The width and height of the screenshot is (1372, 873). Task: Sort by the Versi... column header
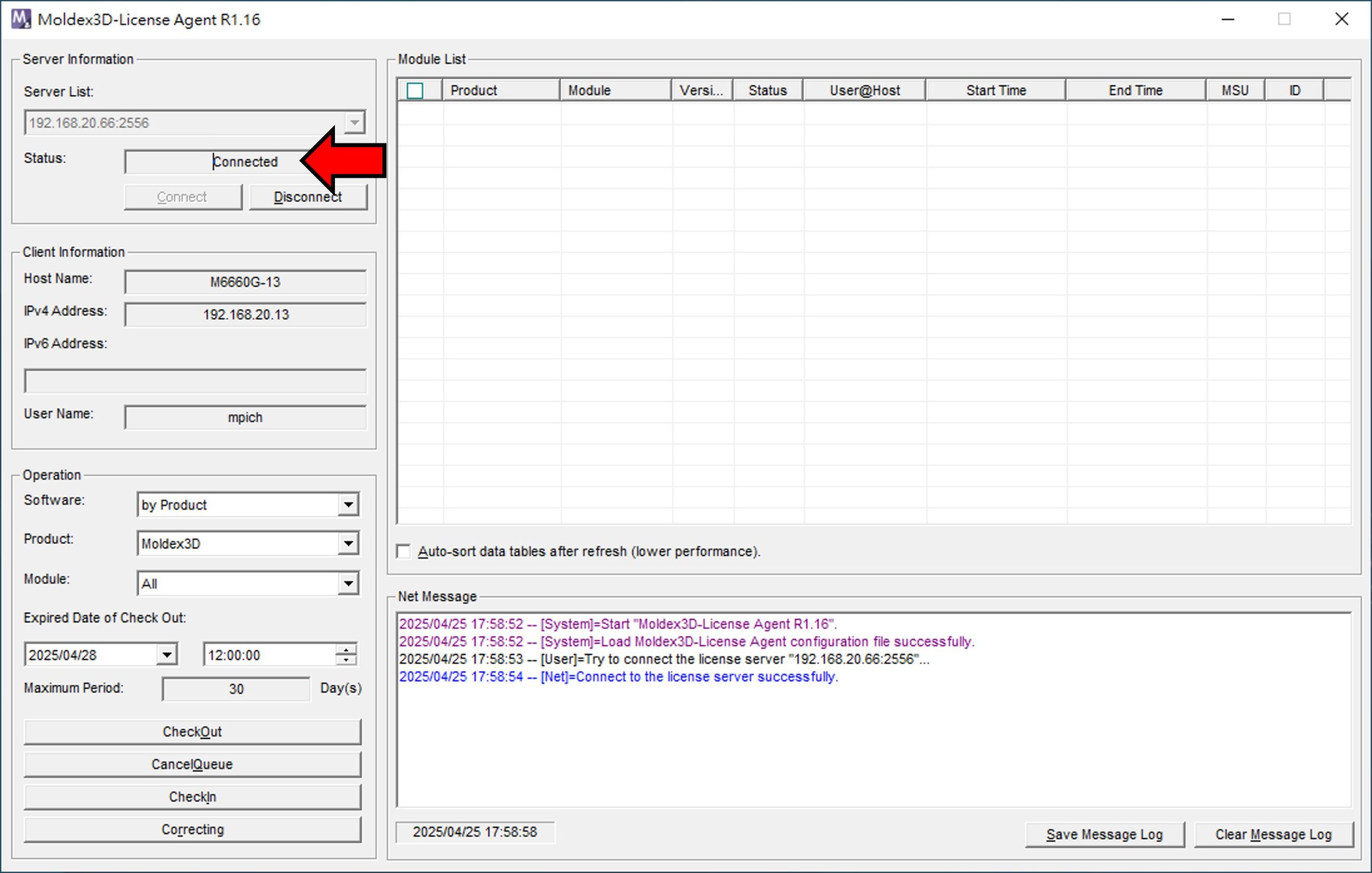tap(703, 90)
